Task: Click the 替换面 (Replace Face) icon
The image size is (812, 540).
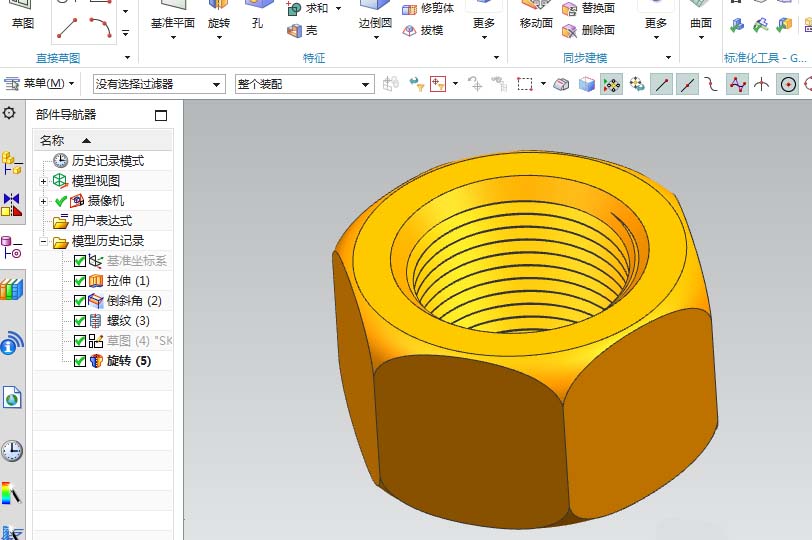Action: point(569,9)
